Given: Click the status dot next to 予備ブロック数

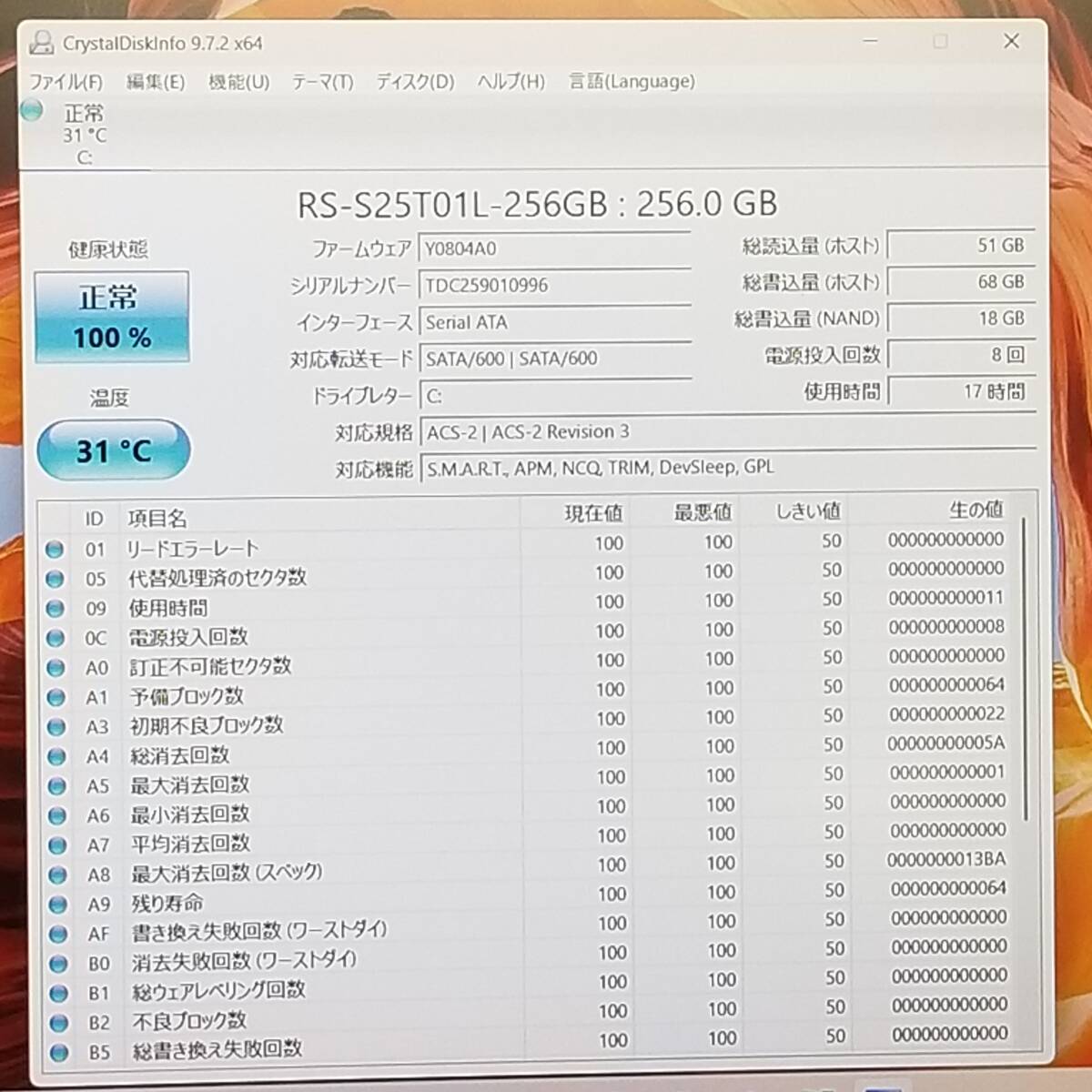Looking at the screenshot, I should click(x=56, y=696).
